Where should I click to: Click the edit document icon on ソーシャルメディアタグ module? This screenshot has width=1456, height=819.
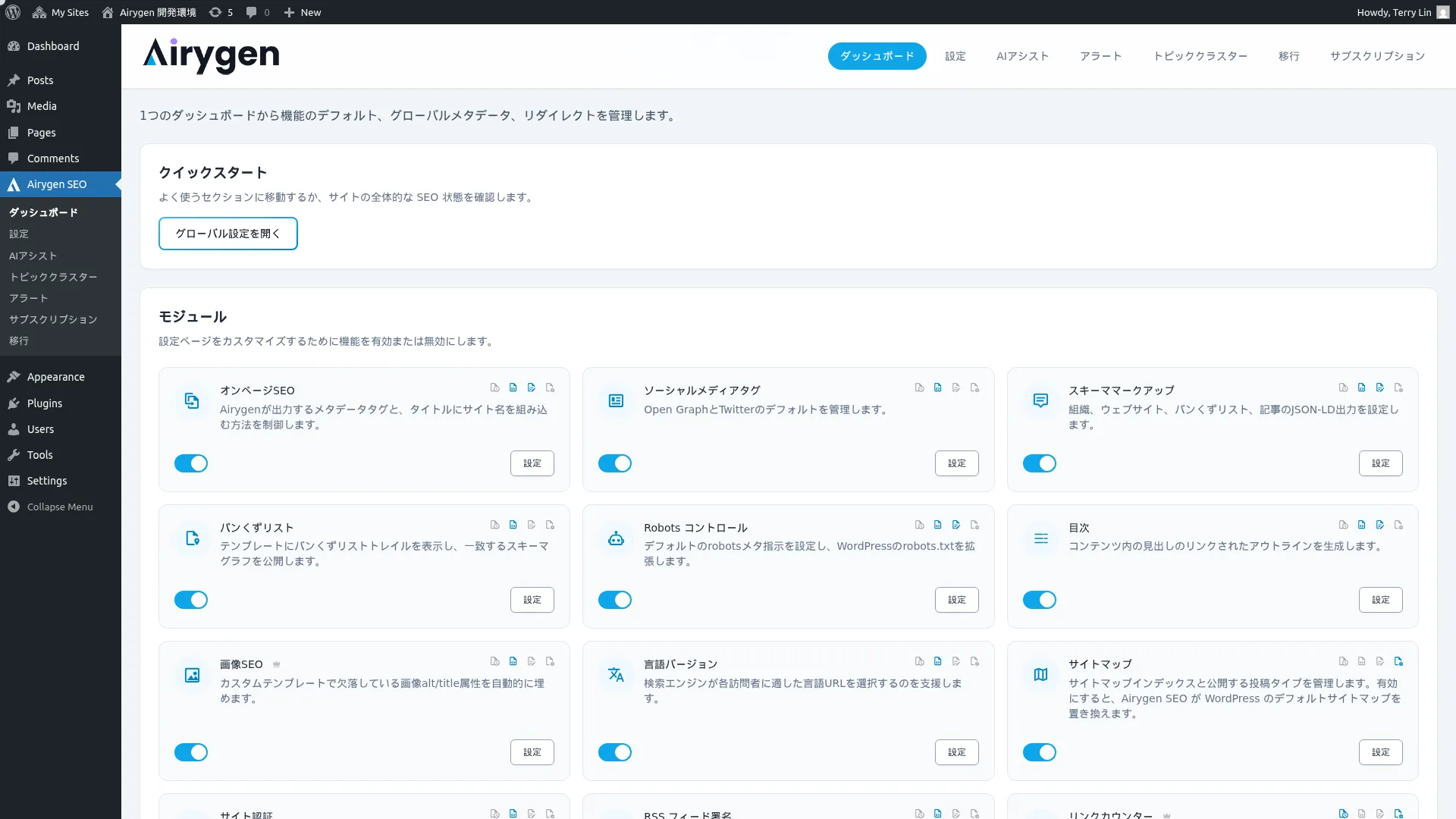pyautogui.click(x=956, y=388)
